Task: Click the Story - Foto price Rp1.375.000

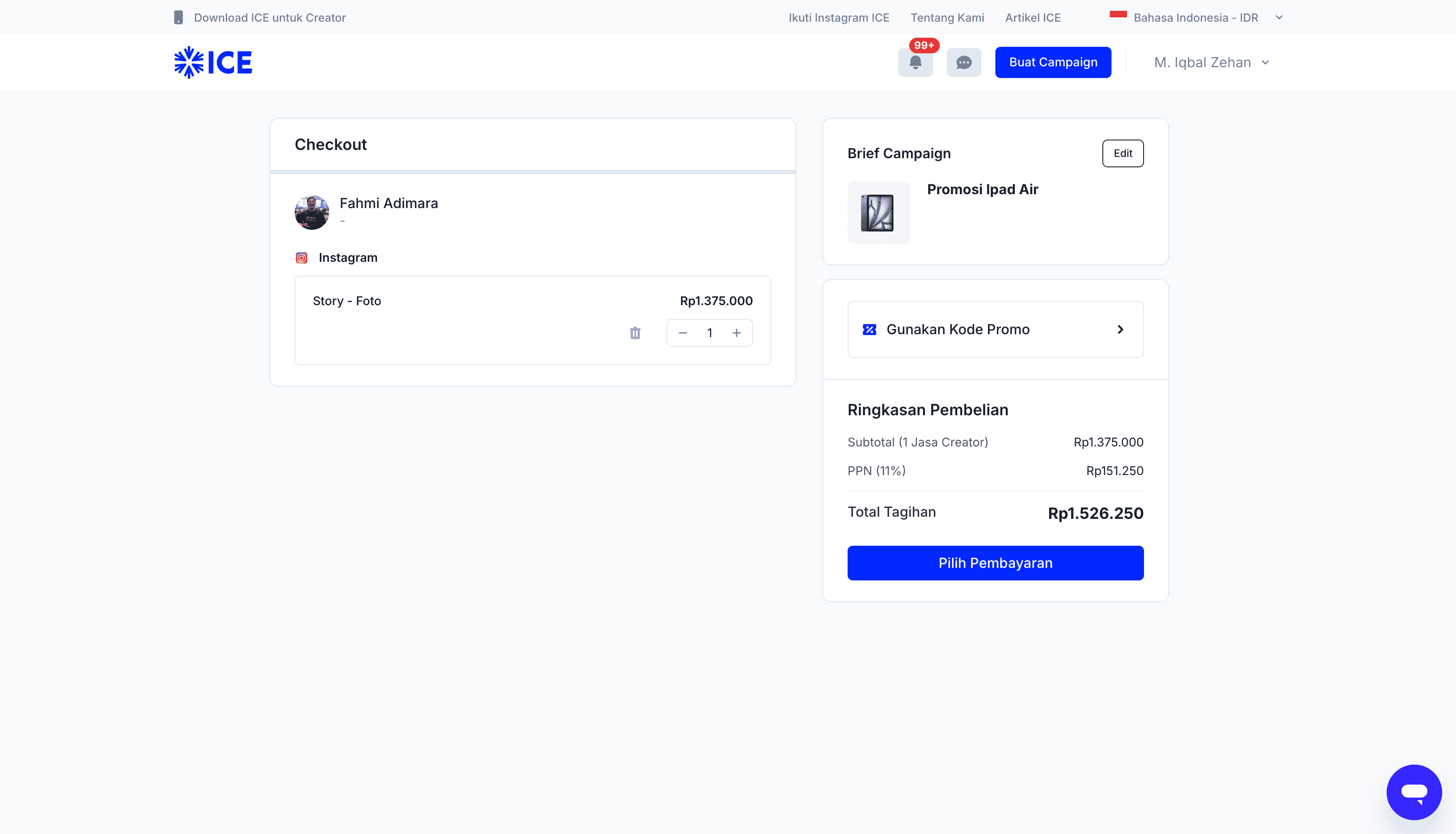Action: [x=716, y=301]
